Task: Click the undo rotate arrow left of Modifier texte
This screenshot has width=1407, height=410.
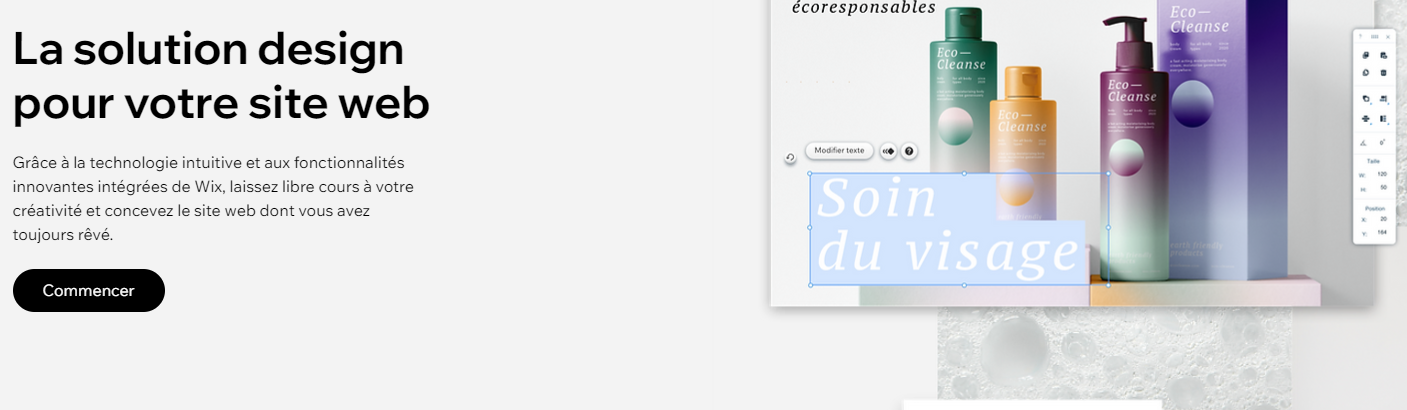Action: 790,158
